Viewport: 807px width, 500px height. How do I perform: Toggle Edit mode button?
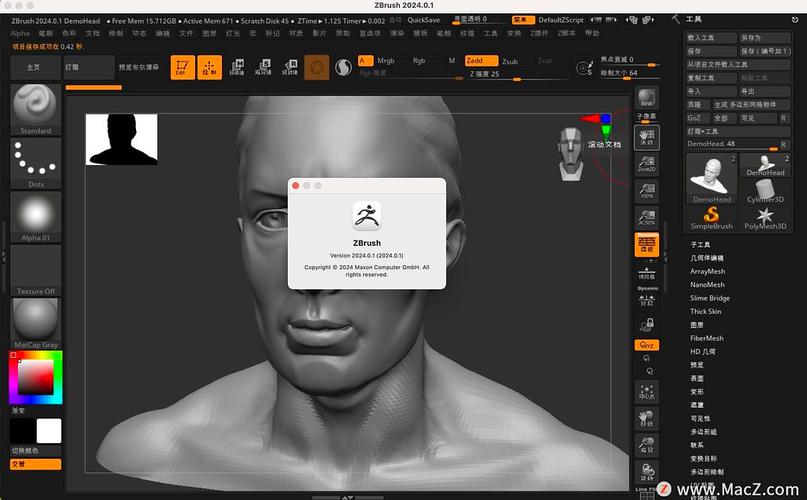click(x=183, y=67)
